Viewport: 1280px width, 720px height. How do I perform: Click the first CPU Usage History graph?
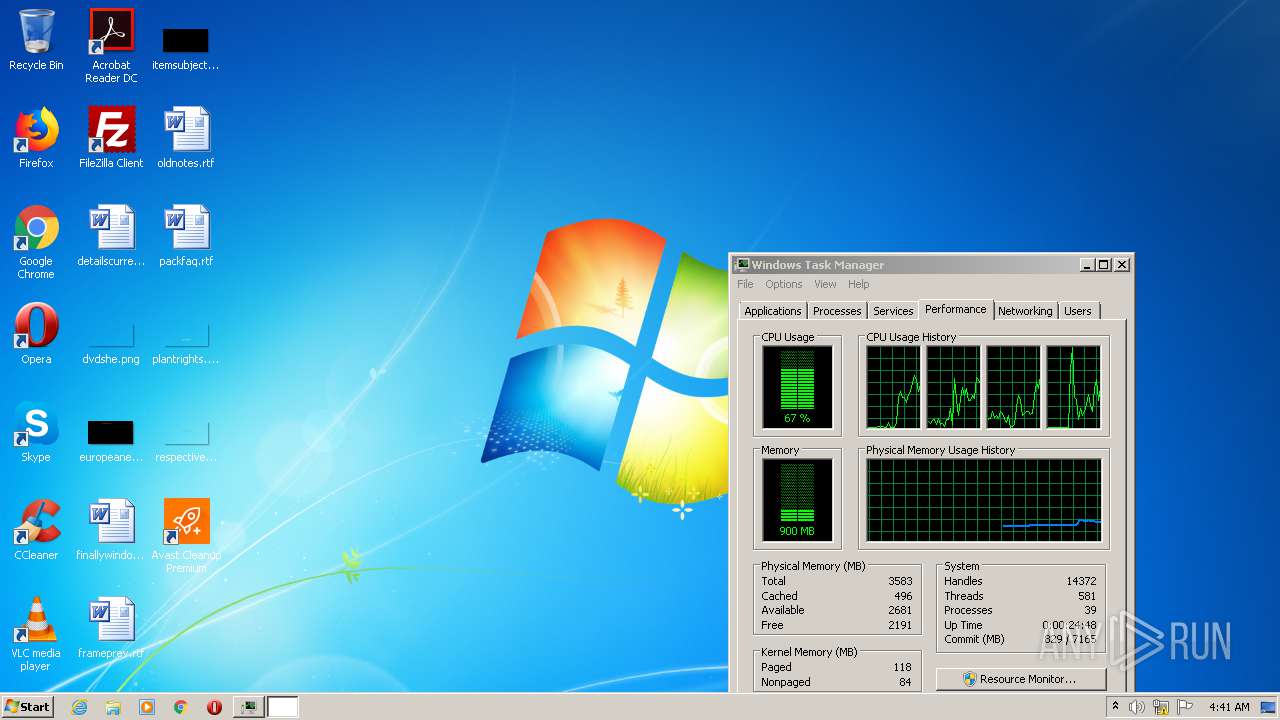(x=893, y=387)
